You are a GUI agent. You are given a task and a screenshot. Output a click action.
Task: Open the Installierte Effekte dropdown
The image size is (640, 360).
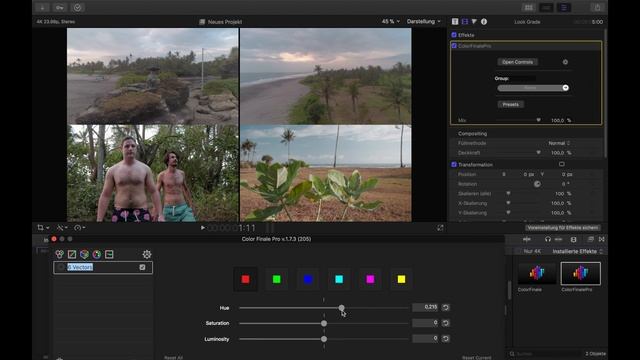click(578, 251)
